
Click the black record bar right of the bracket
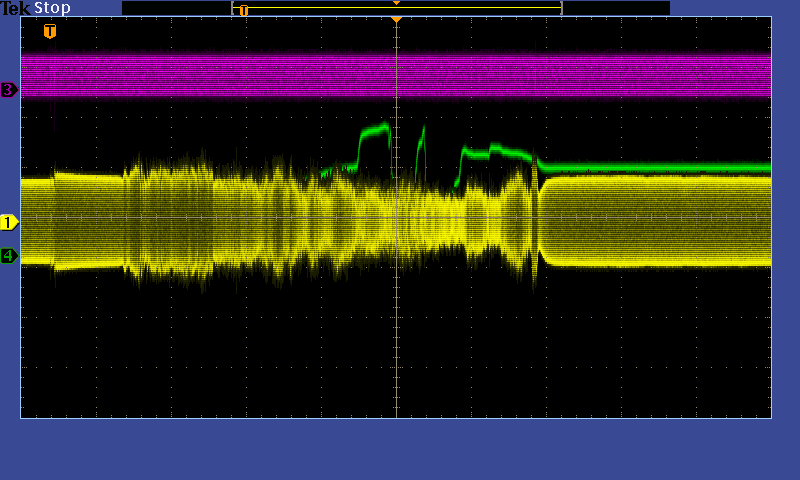(615, 8)
